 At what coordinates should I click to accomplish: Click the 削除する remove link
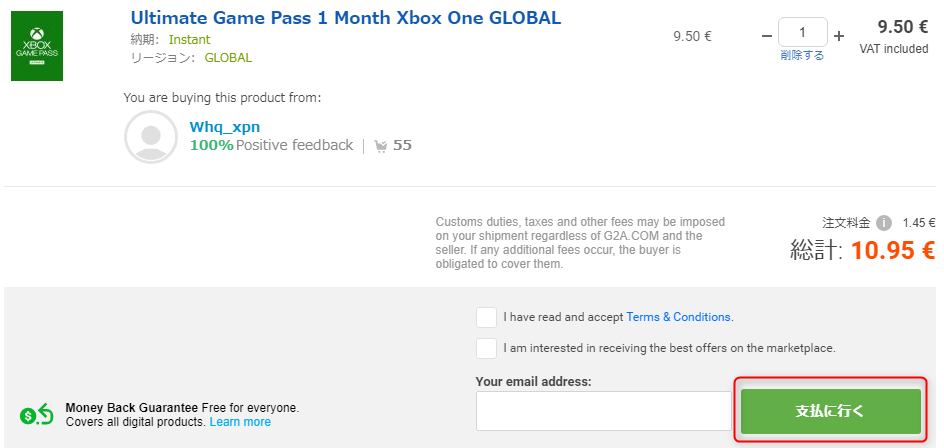802,56
